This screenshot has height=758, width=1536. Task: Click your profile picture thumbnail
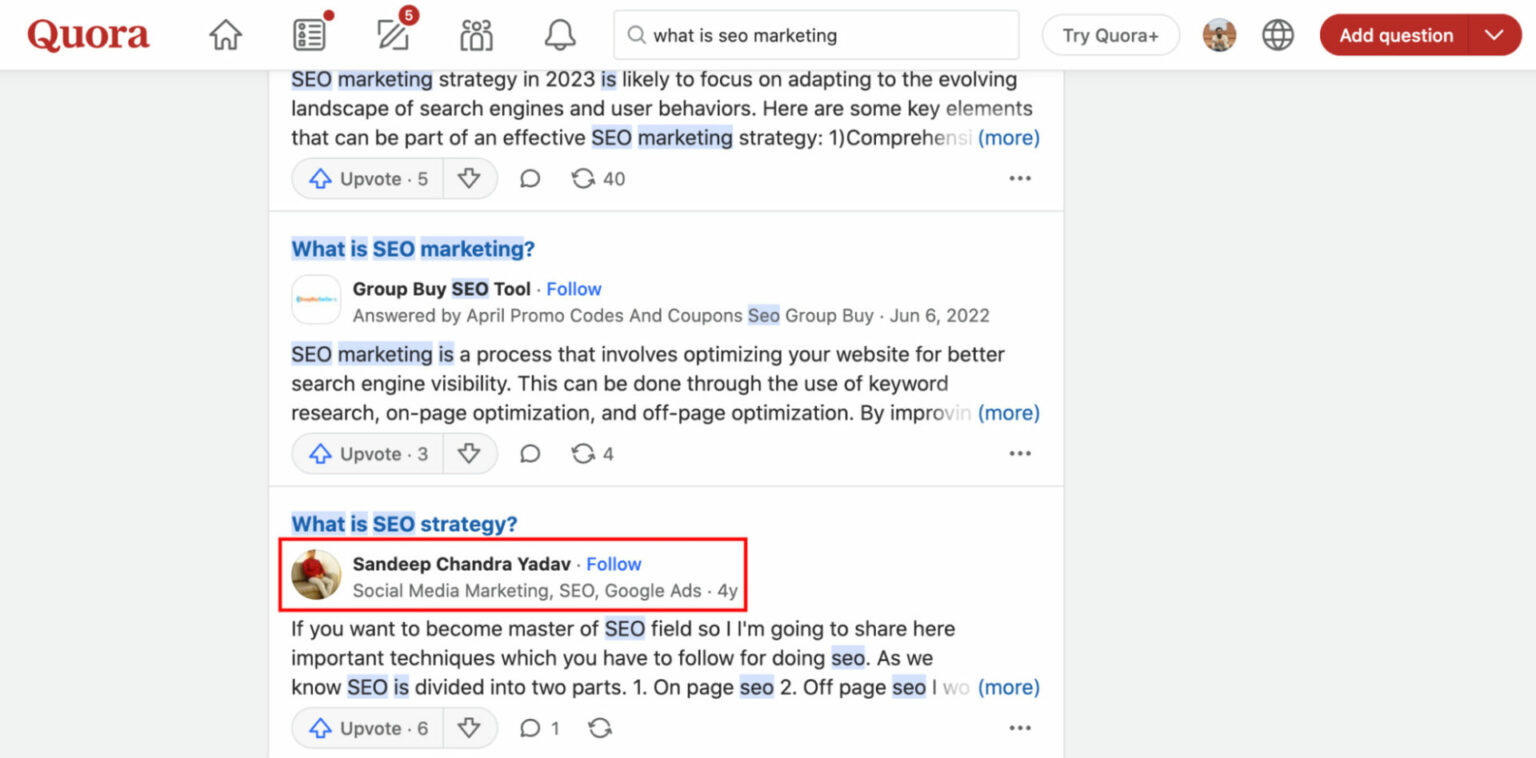point(1219,33)
